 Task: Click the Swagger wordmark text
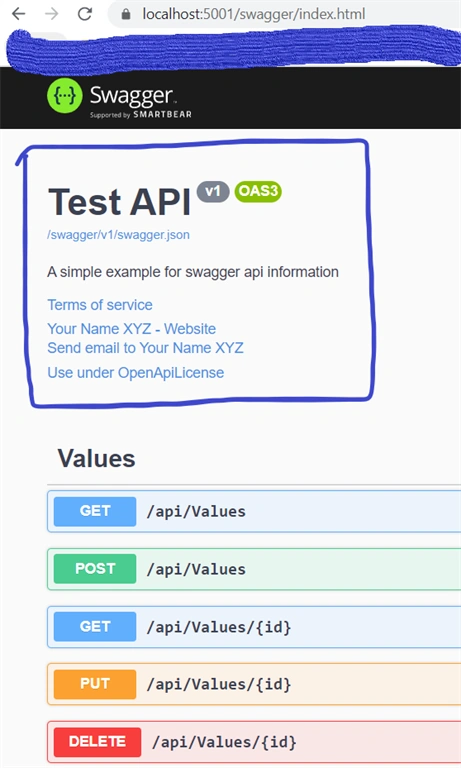click(131, 95)
